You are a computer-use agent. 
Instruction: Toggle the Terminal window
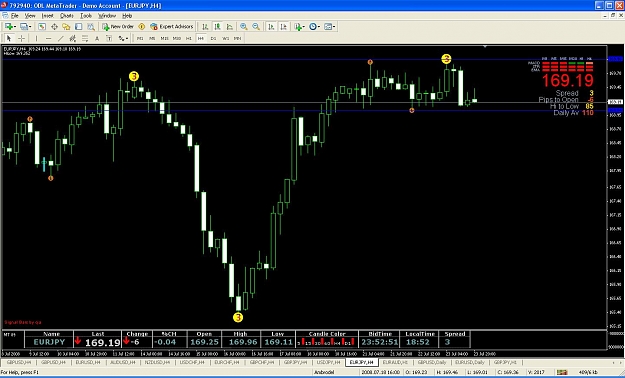(x=79, y=26)
